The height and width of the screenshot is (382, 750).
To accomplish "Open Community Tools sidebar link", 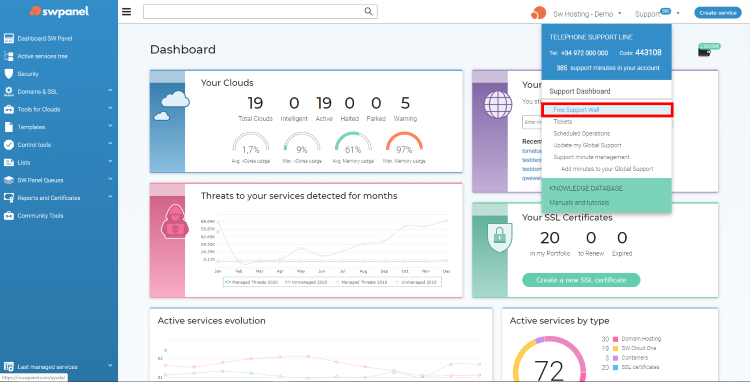I will tap(40, 216).
